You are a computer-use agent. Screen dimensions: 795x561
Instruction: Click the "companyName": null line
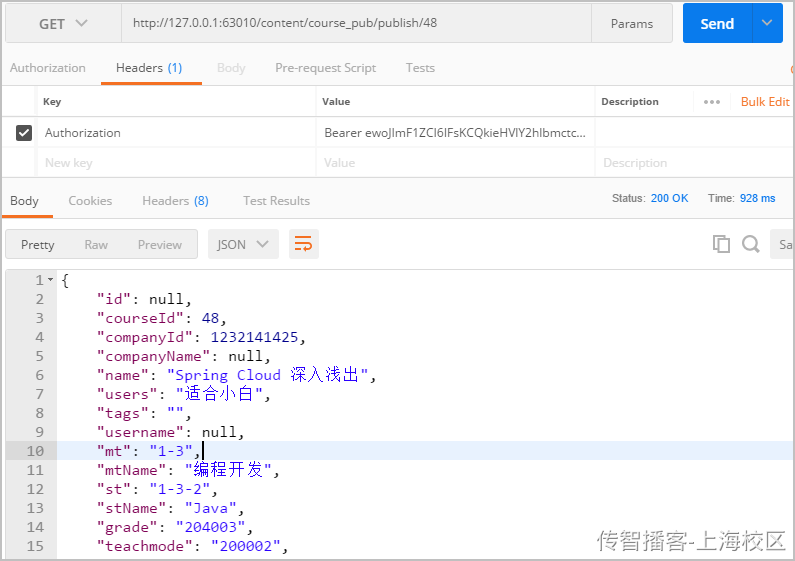pyautogui.click(x=184, y=357)
